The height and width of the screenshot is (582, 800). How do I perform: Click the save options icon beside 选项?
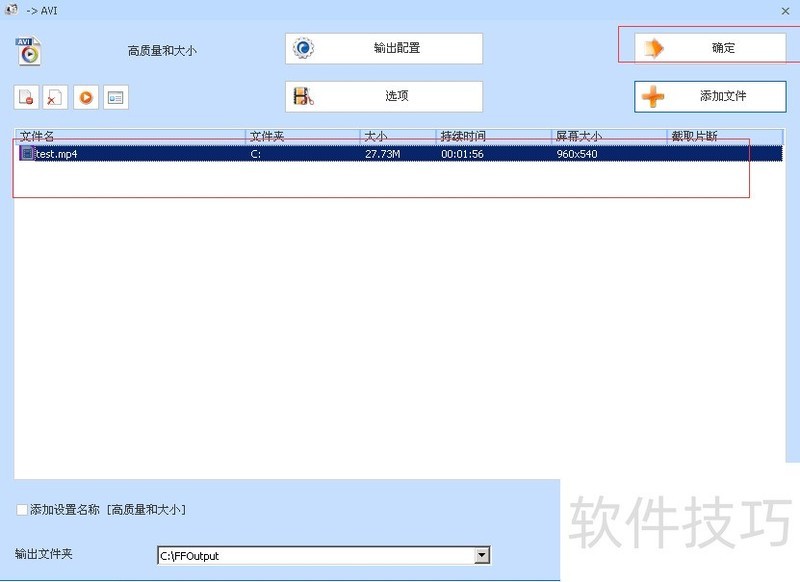pyautogui.click(x=303, y=96)
